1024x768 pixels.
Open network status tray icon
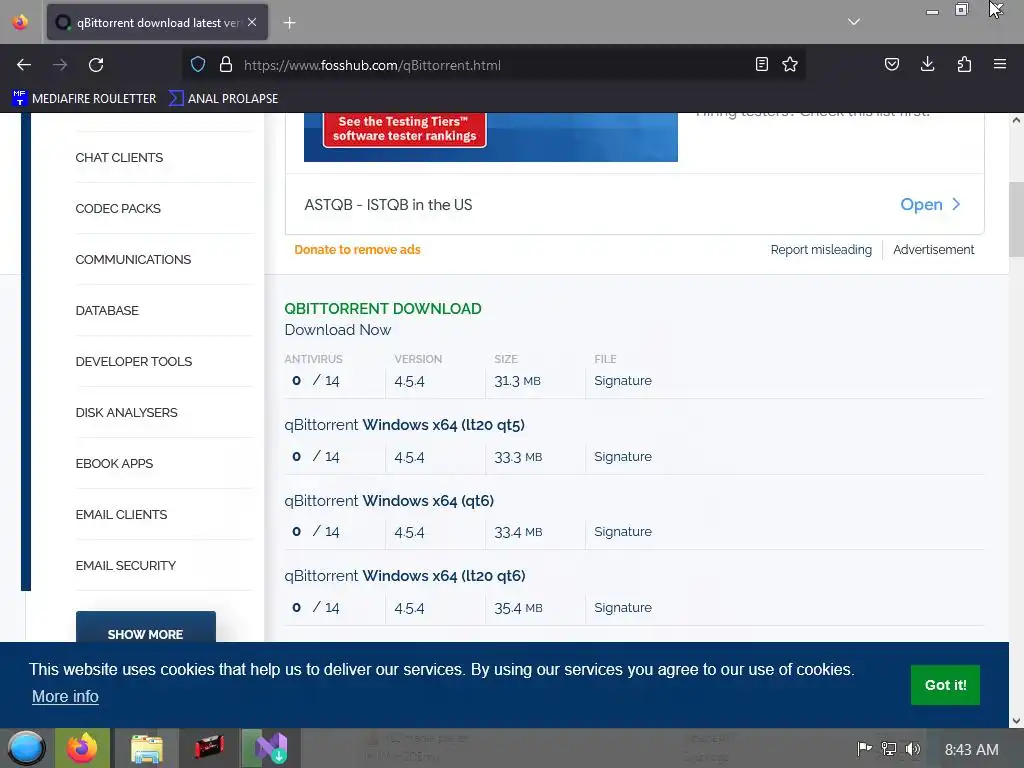click(x=889, y=748)
